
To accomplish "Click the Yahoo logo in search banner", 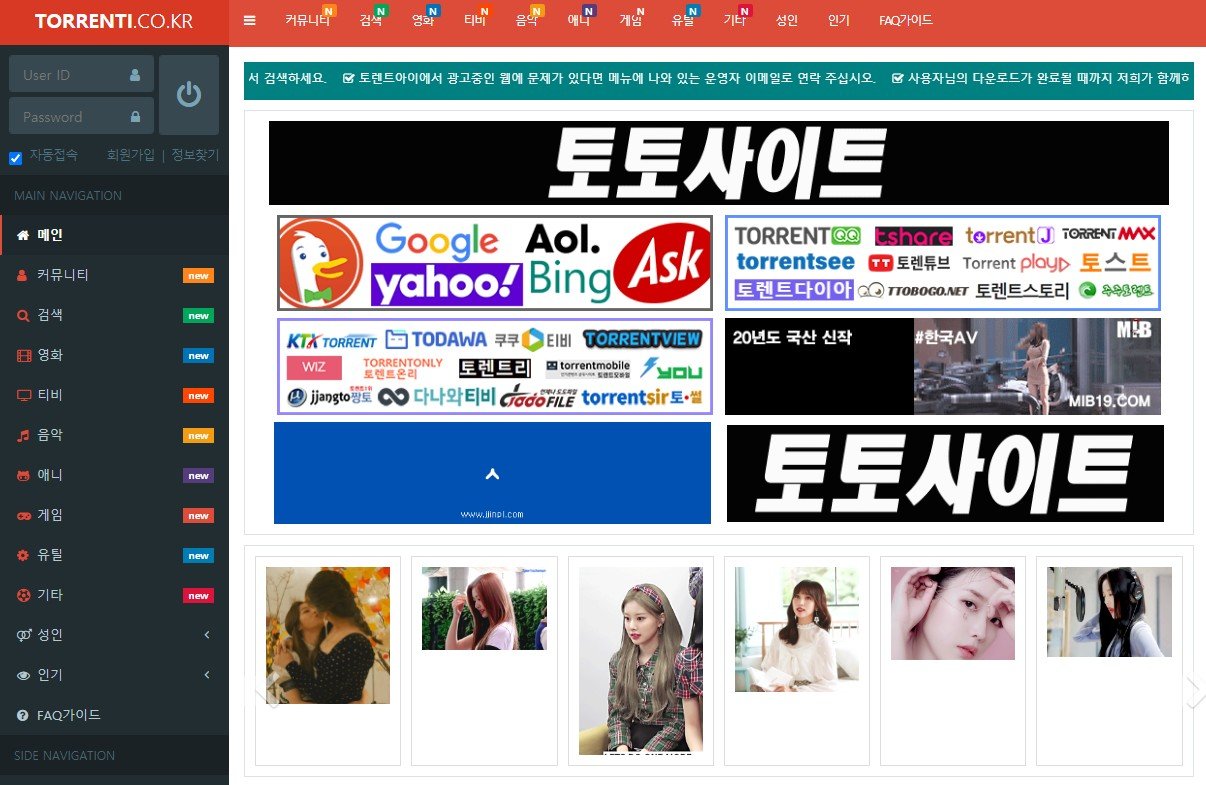I will (x=446, y=284).
